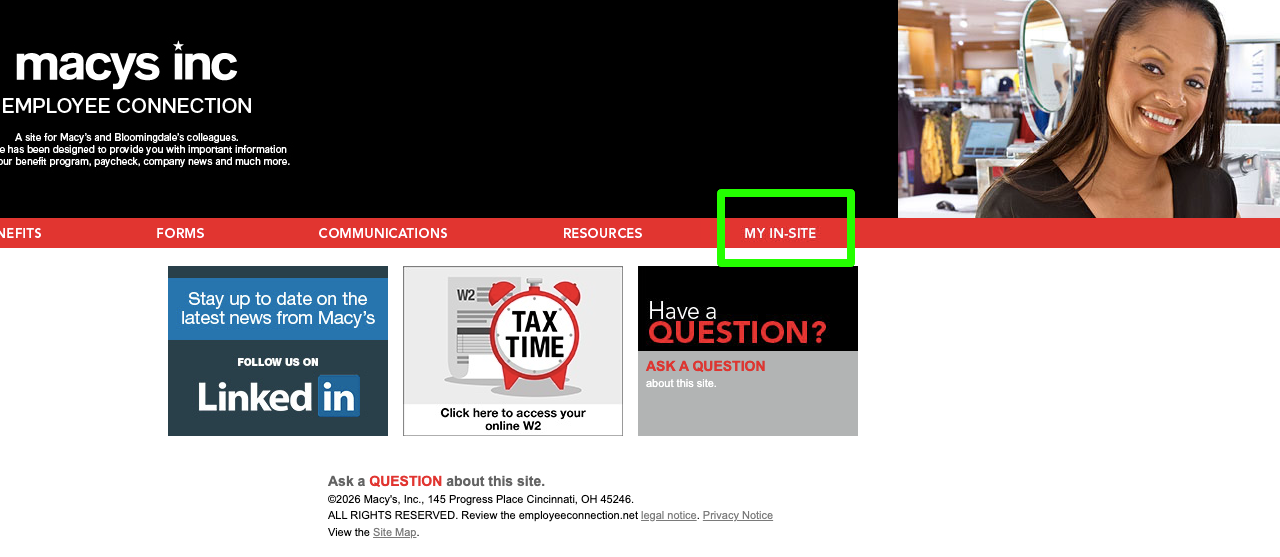Click the EMPLOYEE CONNECTION heading
Image resolution: width=1280 pixels, height=557 pixels.
(x=127, y=106)
